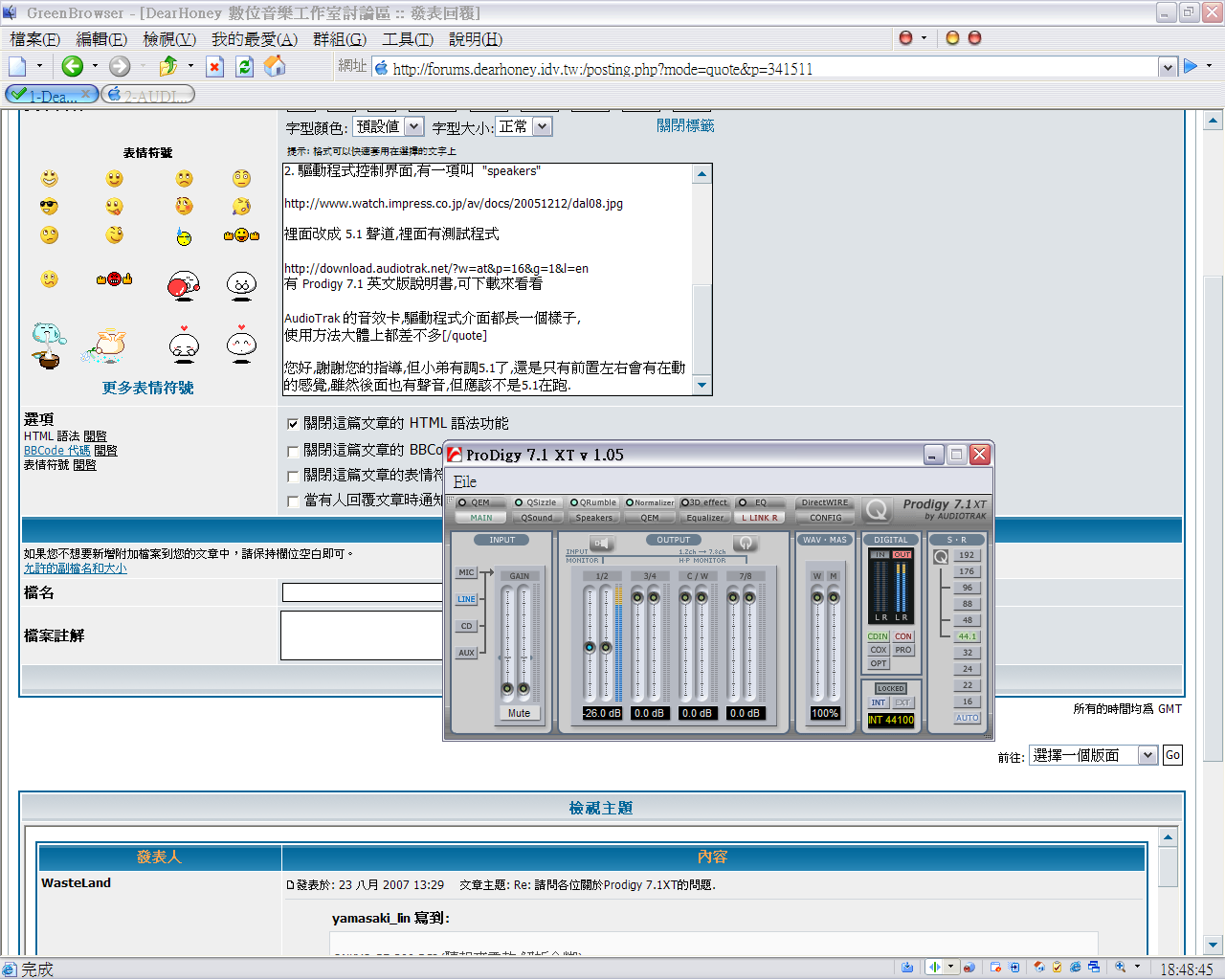Screen dimensions: 1225x980
Task: Open the File menu in ProDigy window
Action: click(x=465, y=481)
